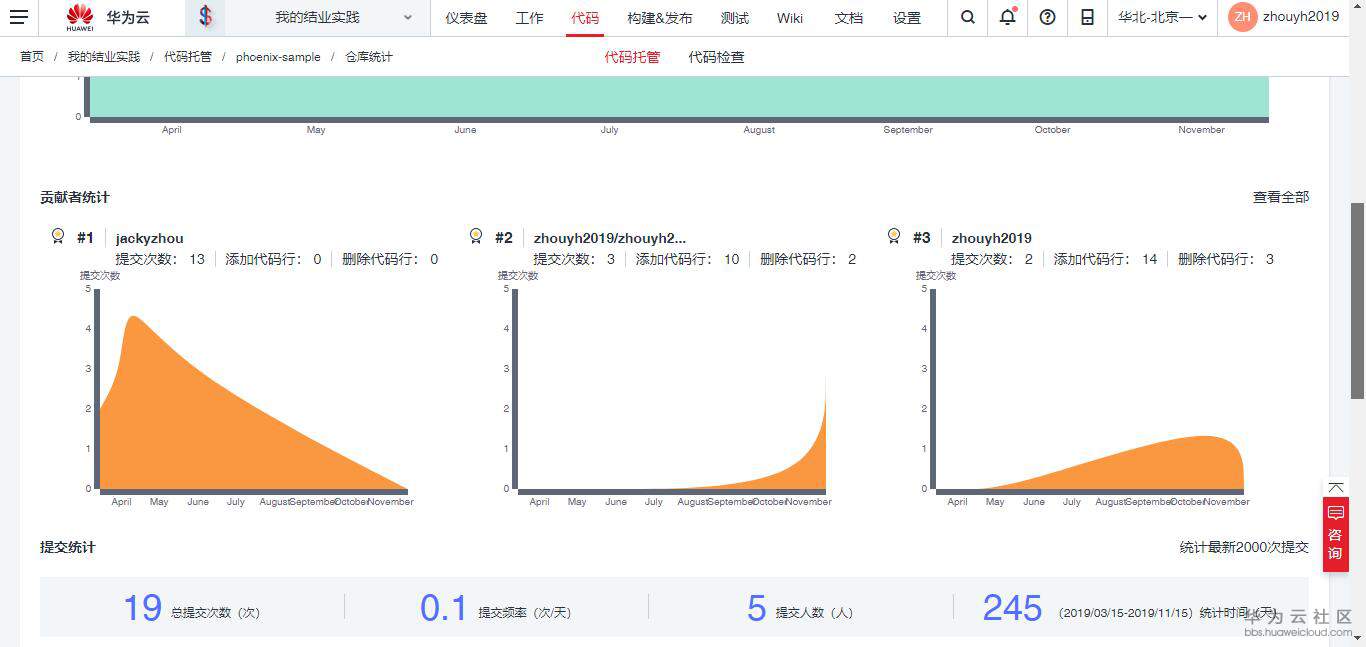Switch to the 代码托管 tab
This screenshot has height=647, width=1366.
click(632, 57)
